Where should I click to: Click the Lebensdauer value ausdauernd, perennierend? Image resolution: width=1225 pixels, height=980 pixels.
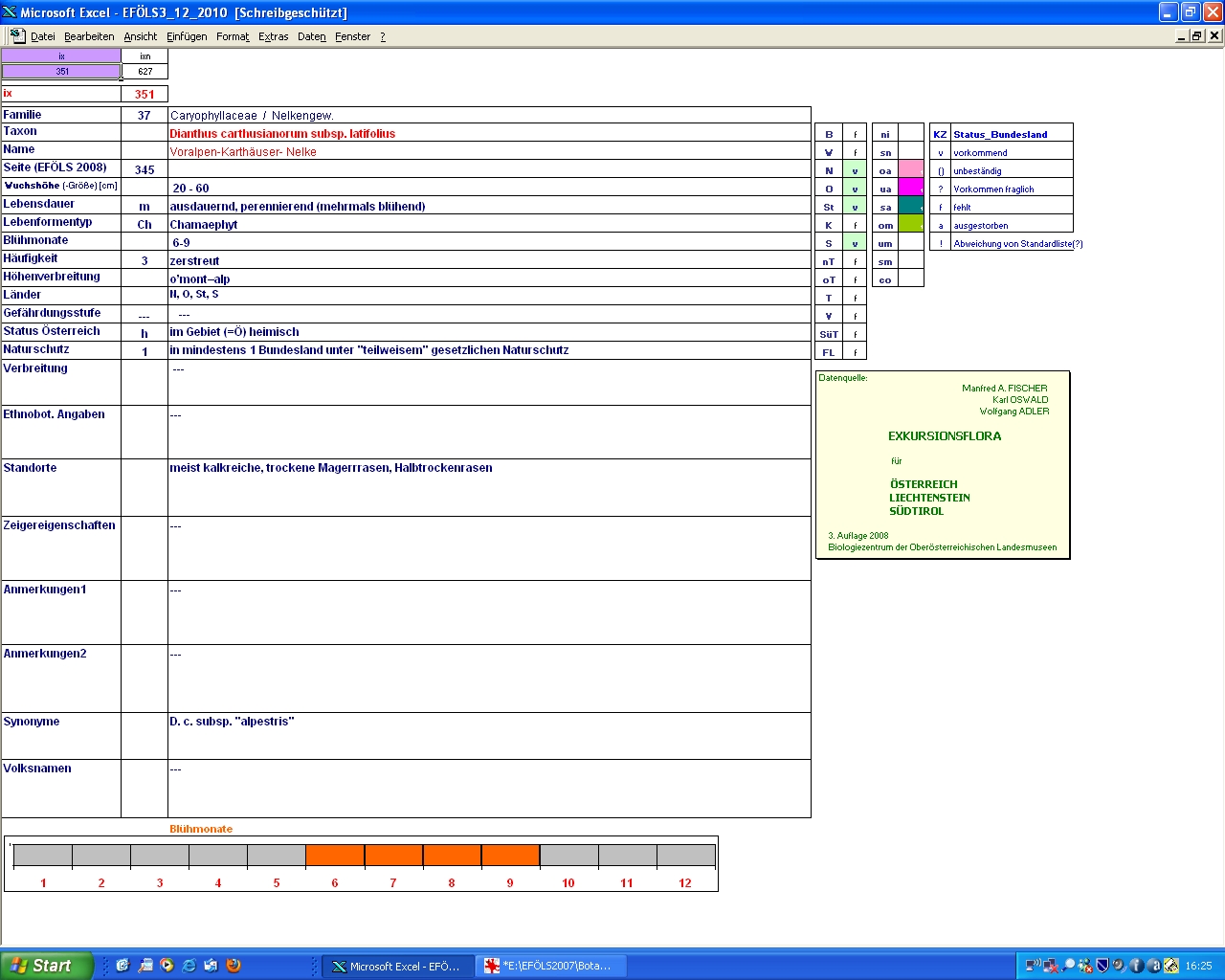point(489,206)
